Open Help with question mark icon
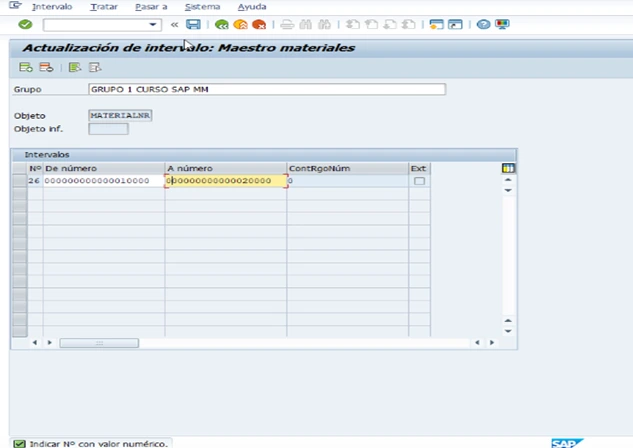 [483, 25]
